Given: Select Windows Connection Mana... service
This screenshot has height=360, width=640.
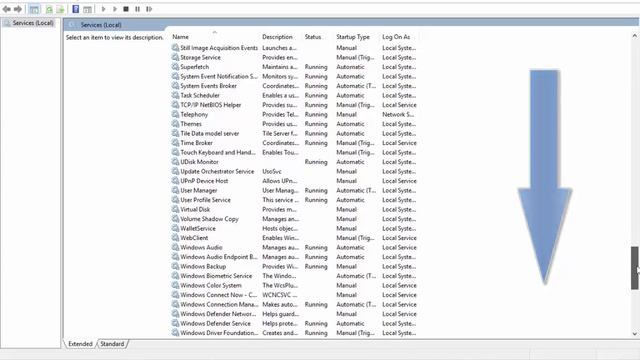Looking at the screenshot, I should point(219,304).
